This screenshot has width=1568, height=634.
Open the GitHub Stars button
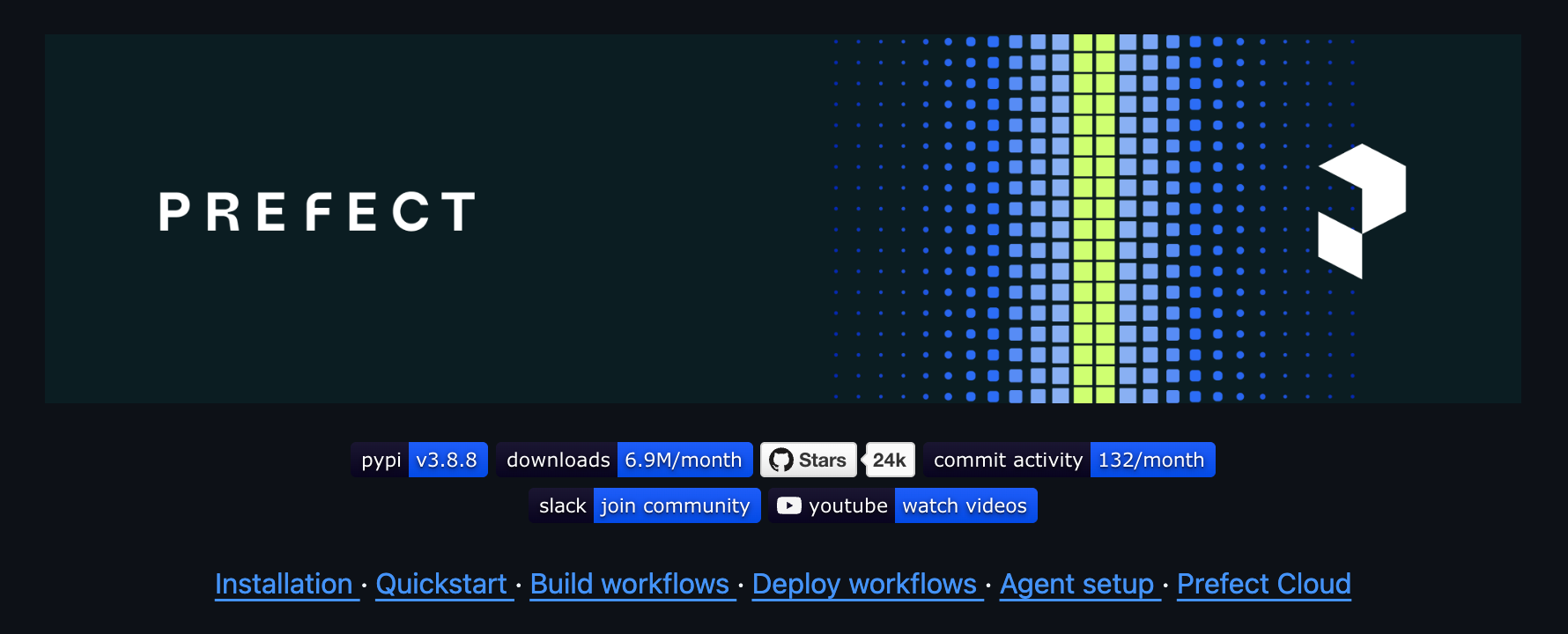click(x=809, y=460)
